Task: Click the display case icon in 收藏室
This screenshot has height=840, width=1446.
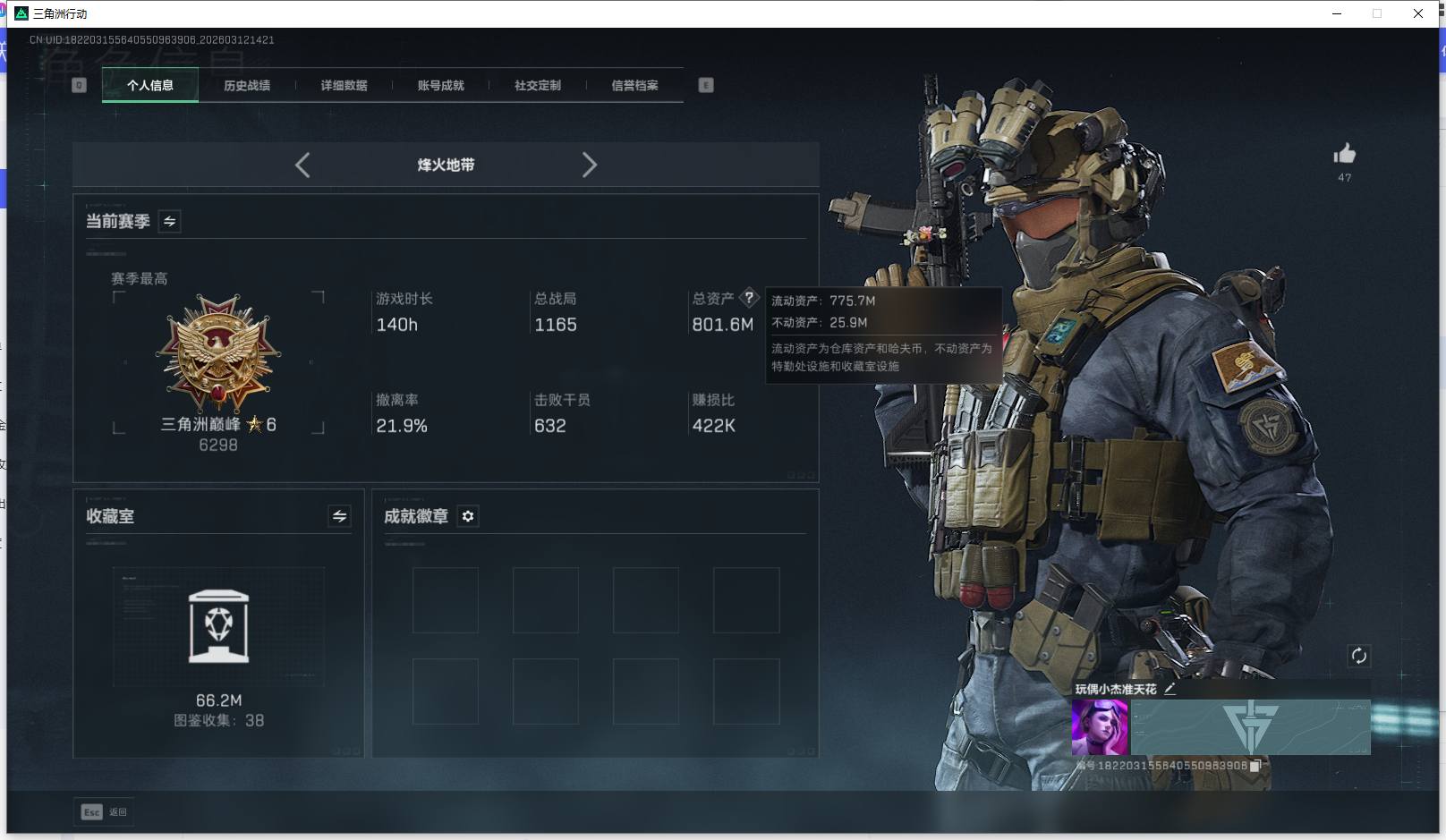Action: 217,626
